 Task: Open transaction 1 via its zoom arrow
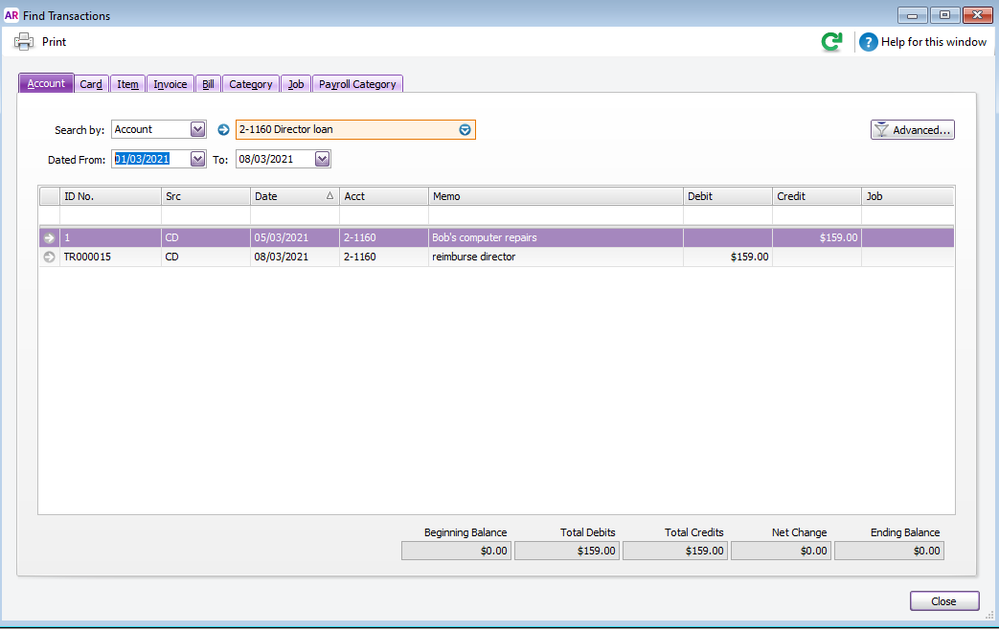[49, 238]
